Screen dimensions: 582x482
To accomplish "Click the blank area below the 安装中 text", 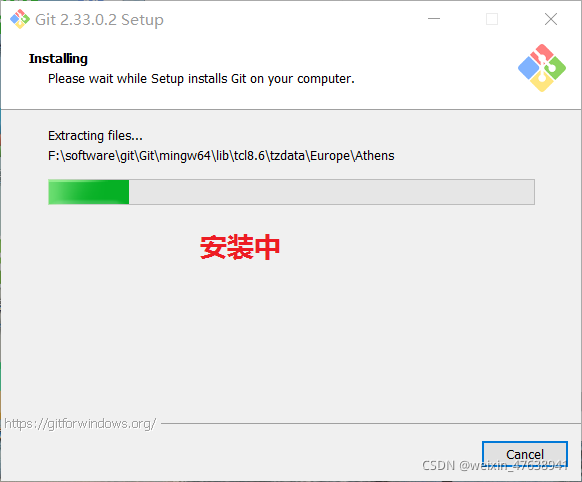I will (240, 334).
